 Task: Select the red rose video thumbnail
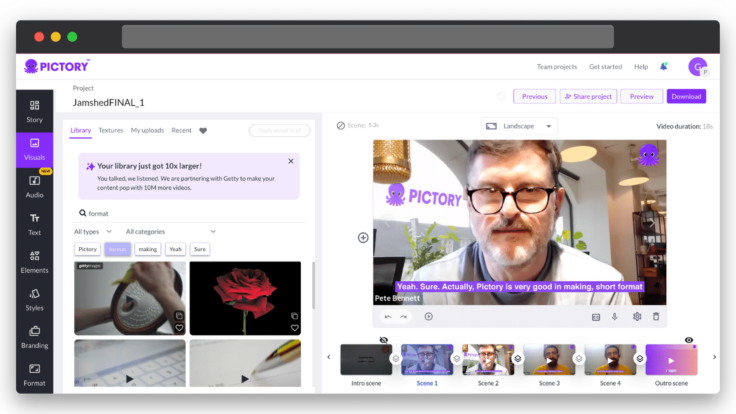pos(245,298)
